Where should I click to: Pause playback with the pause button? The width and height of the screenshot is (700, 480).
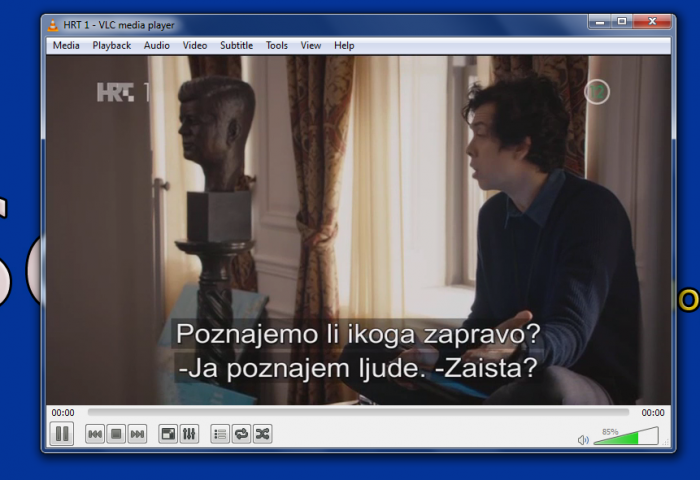(x=62, y=434)
